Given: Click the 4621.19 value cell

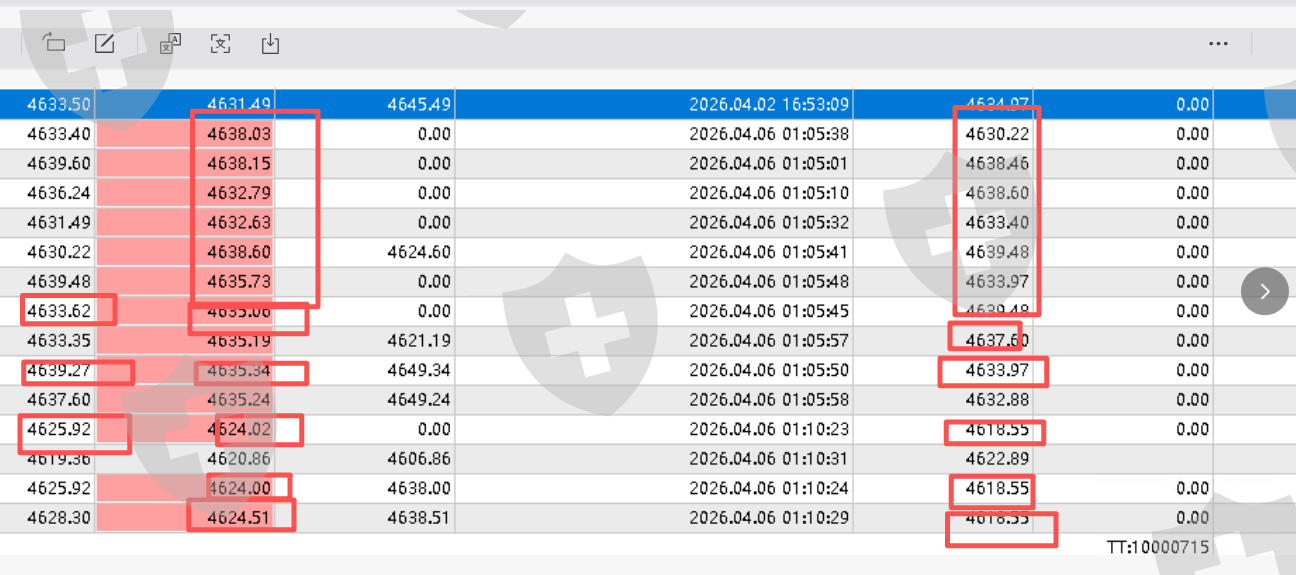Looking at the screenshot, I should tap(418, 341).
